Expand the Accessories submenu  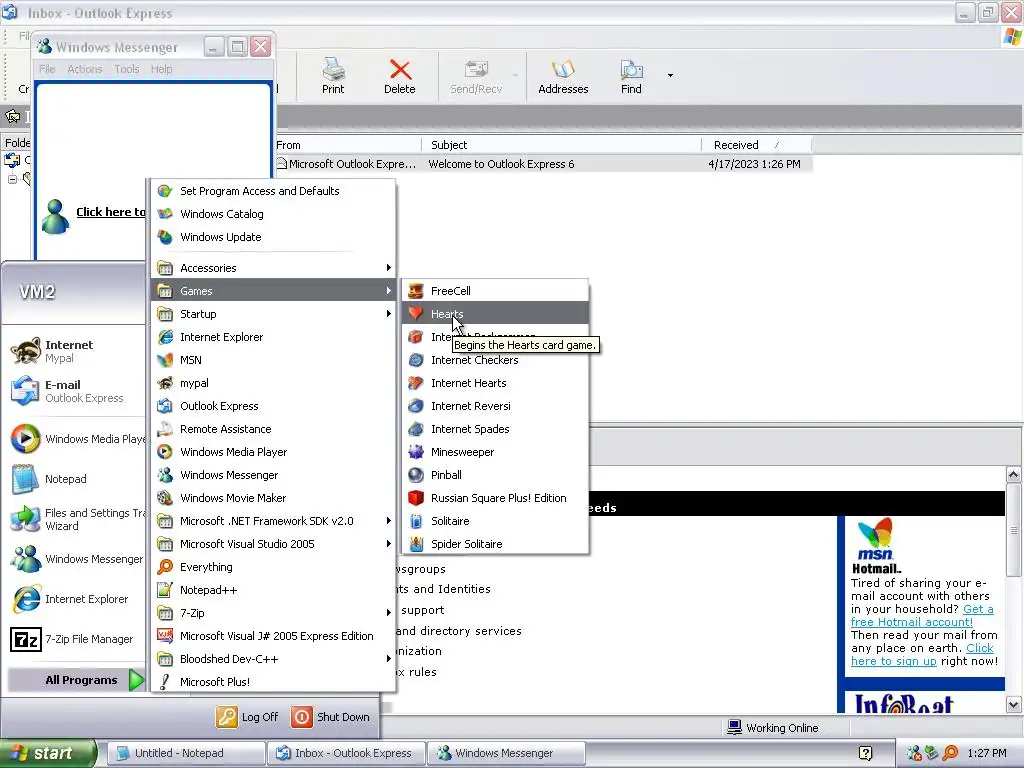(273, 268)
